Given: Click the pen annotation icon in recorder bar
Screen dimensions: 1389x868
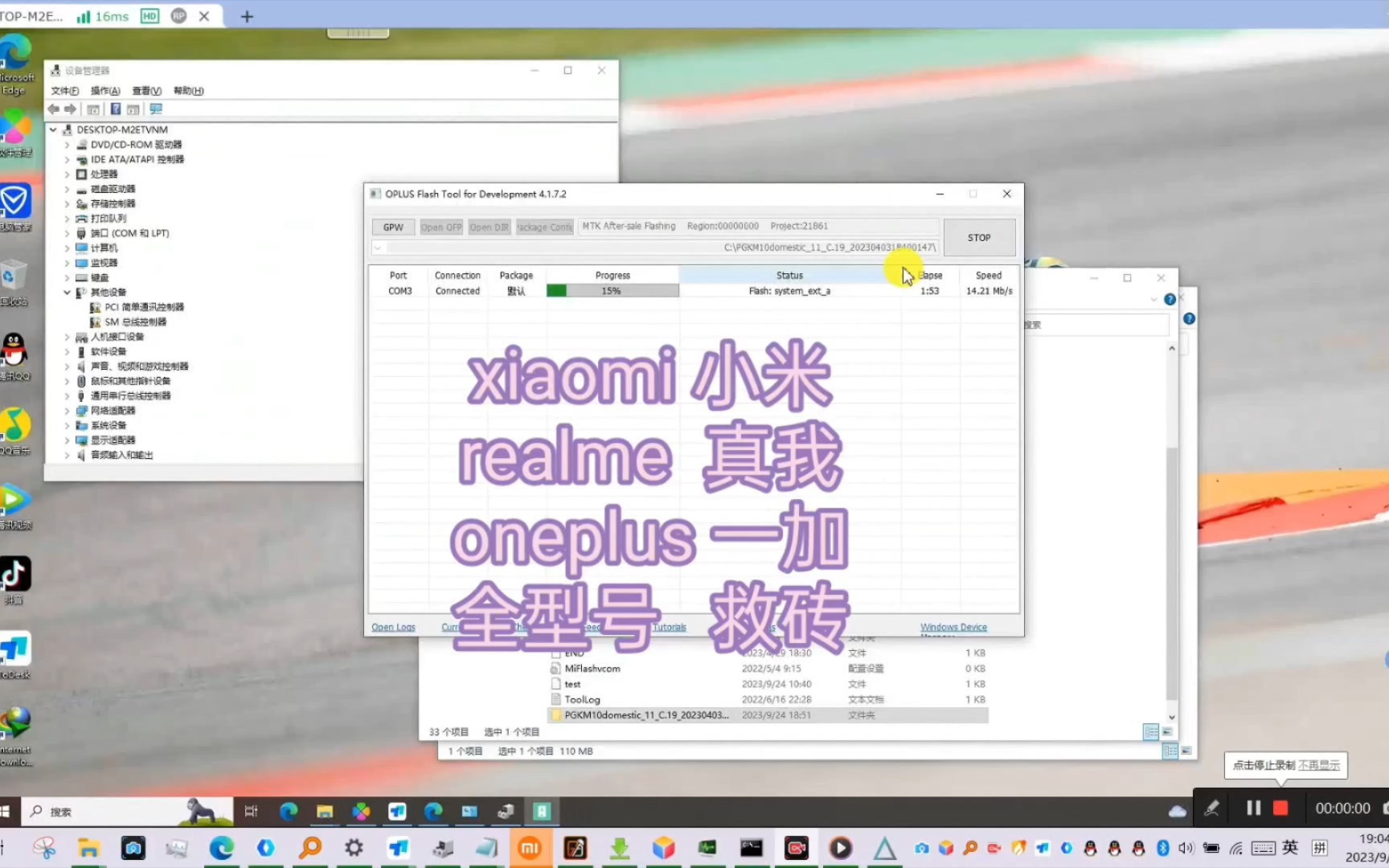Looking at the screenshot, I should tap(1211, 809).
